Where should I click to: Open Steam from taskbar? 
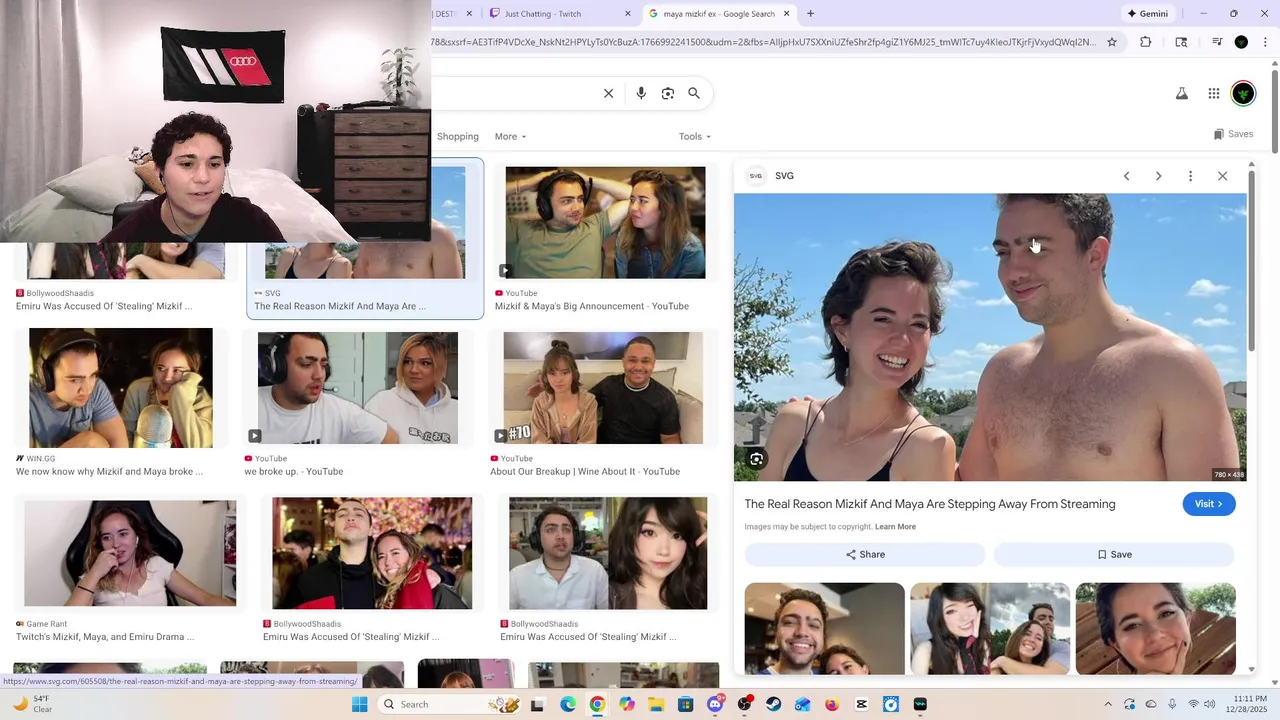click(x=774, y=704)
